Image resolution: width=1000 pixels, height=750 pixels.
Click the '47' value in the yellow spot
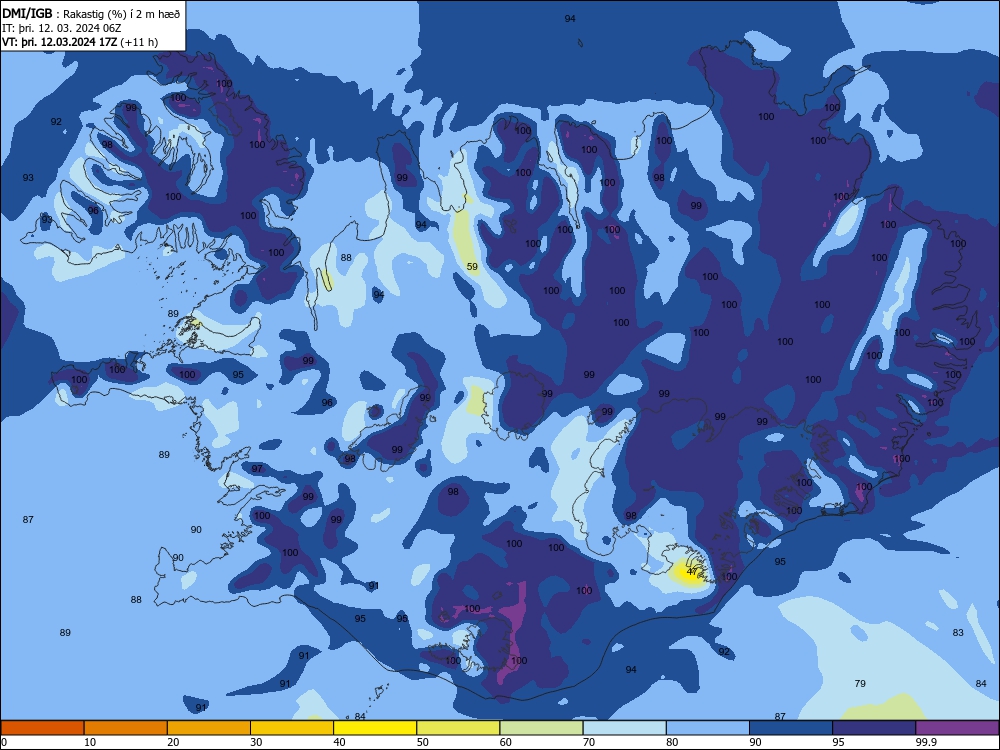[691, 571]
